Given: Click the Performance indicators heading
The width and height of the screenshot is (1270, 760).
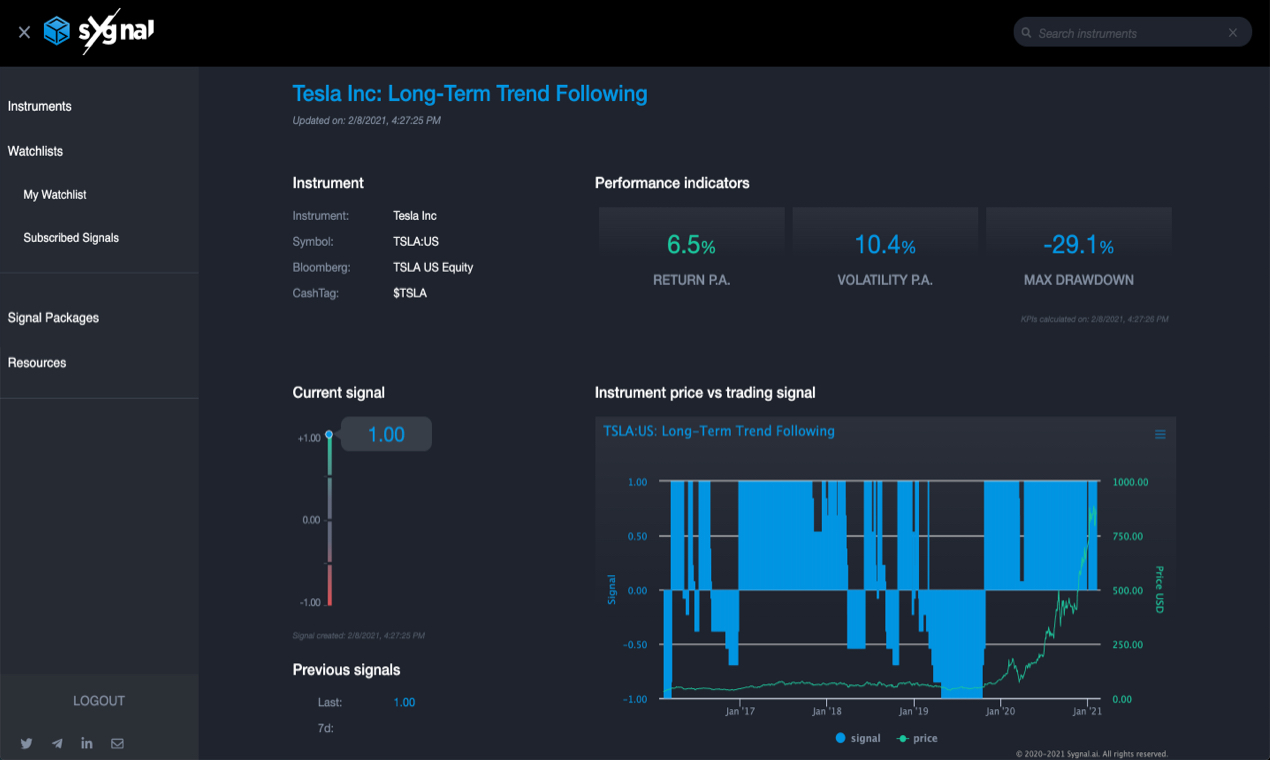Looking at the screenshot, I should tap(672, 183).
